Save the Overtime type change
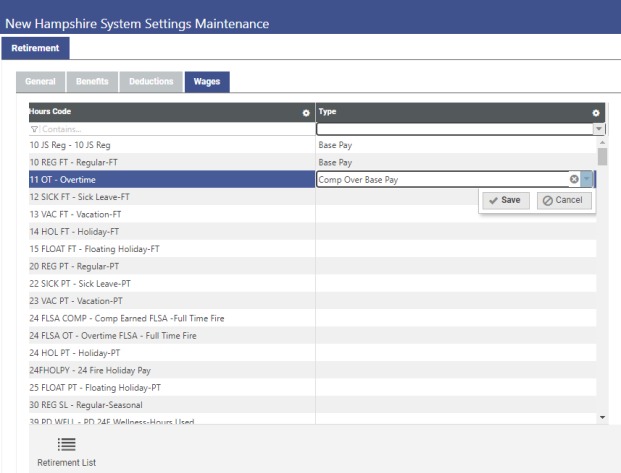 (505, 200)
